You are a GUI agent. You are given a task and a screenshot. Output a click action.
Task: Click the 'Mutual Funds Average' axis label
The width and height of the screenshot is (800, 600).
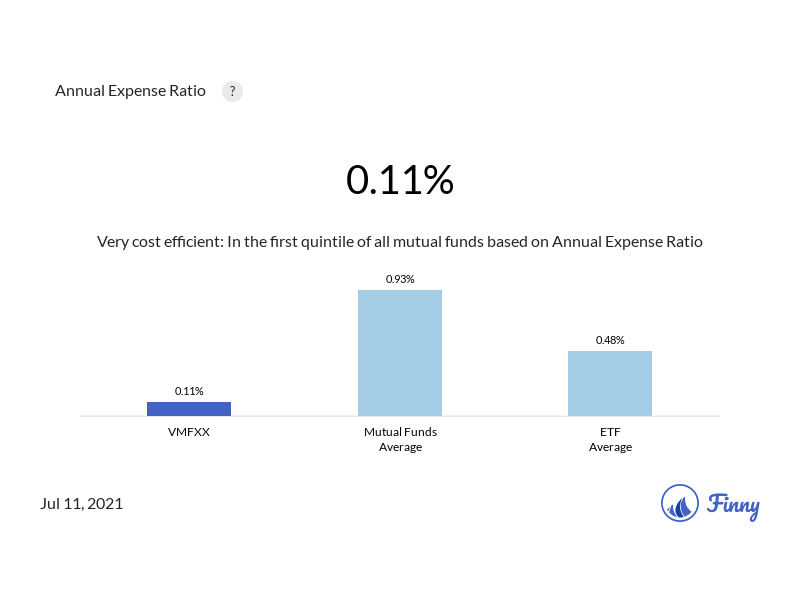(x=401, y=439)
